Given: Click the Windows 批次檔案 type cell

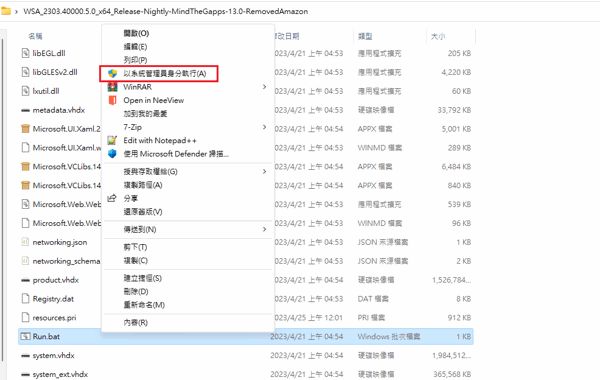Looking at the screenshot, I should [389, 336].
